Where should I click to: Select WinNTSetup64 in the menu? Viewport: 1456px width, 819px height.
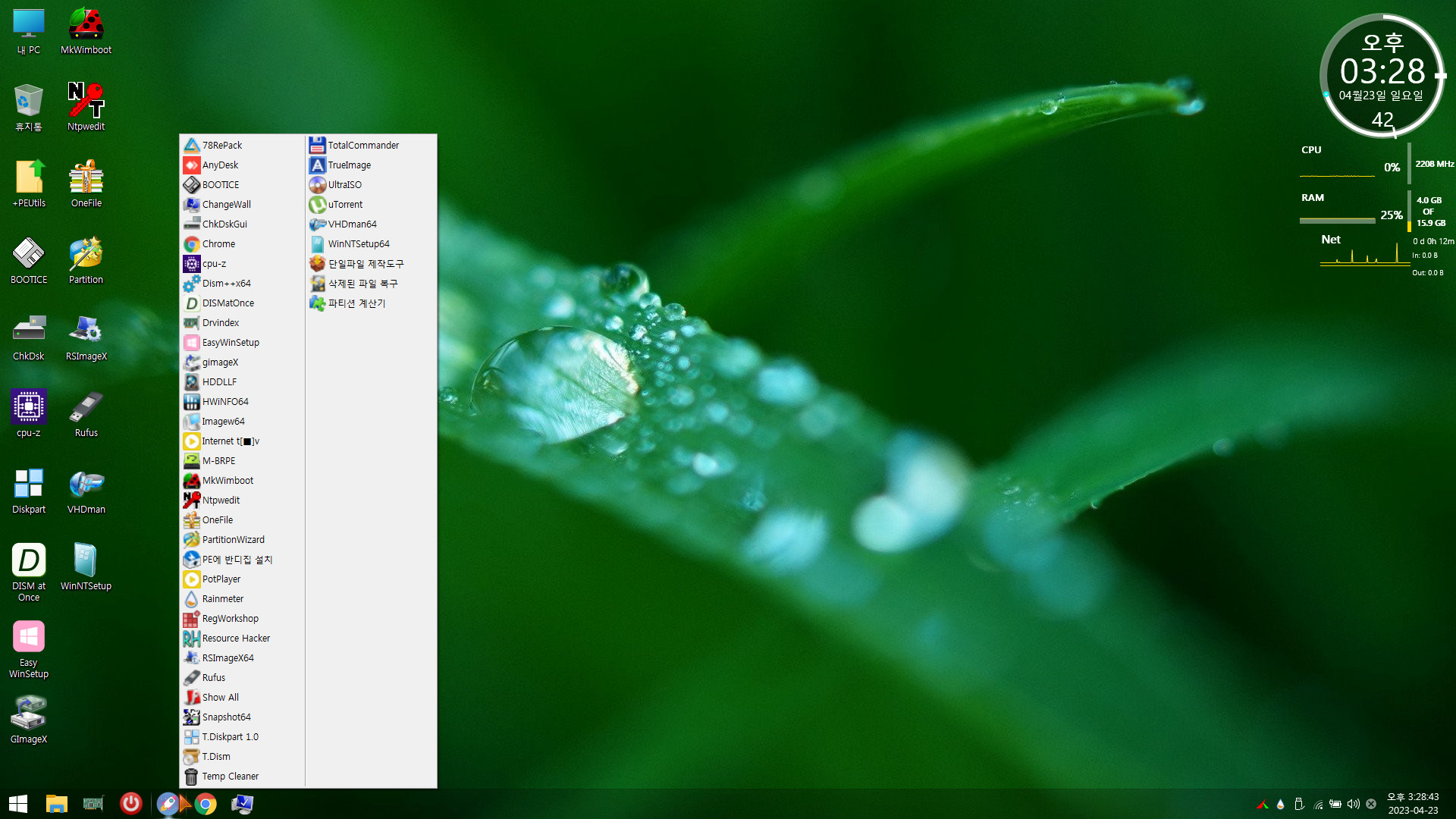[371, 243]
